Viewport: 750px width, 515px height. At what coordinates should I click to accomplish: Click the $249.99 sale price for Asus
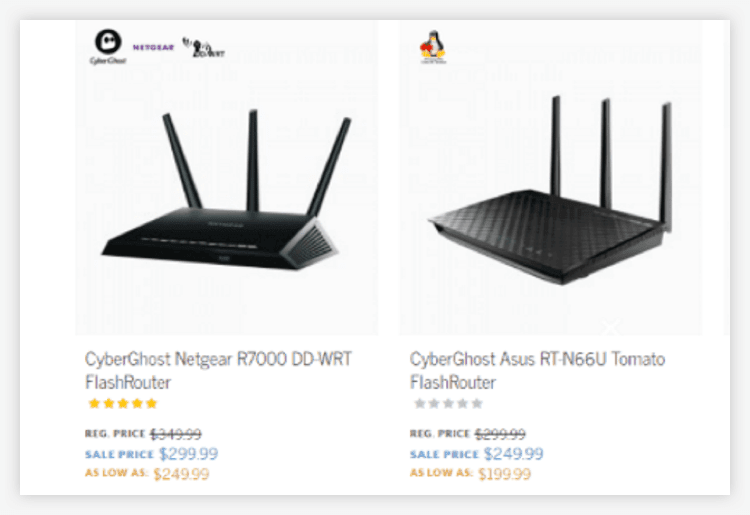tap(513, 453)
